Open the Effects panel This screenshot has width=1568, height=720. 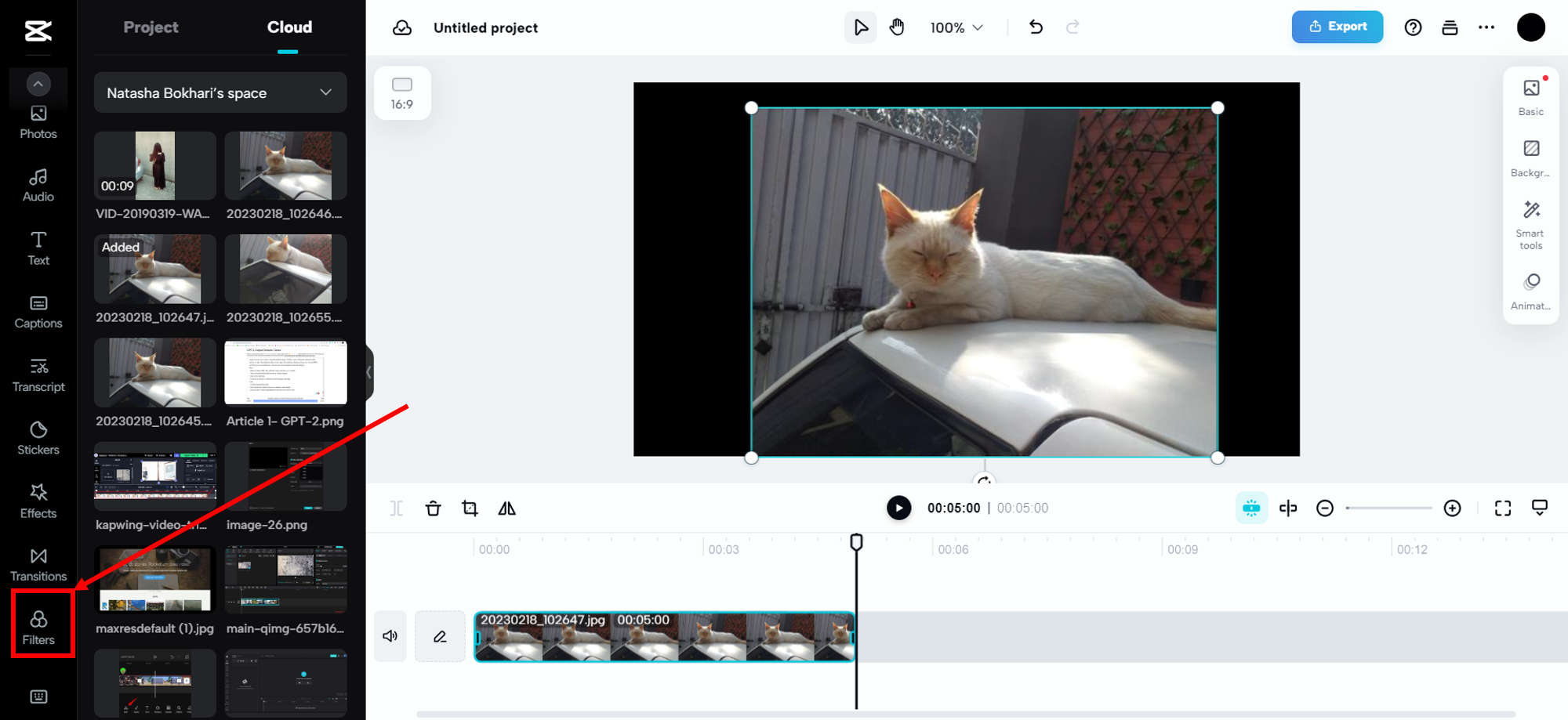(x=38, y=501)
